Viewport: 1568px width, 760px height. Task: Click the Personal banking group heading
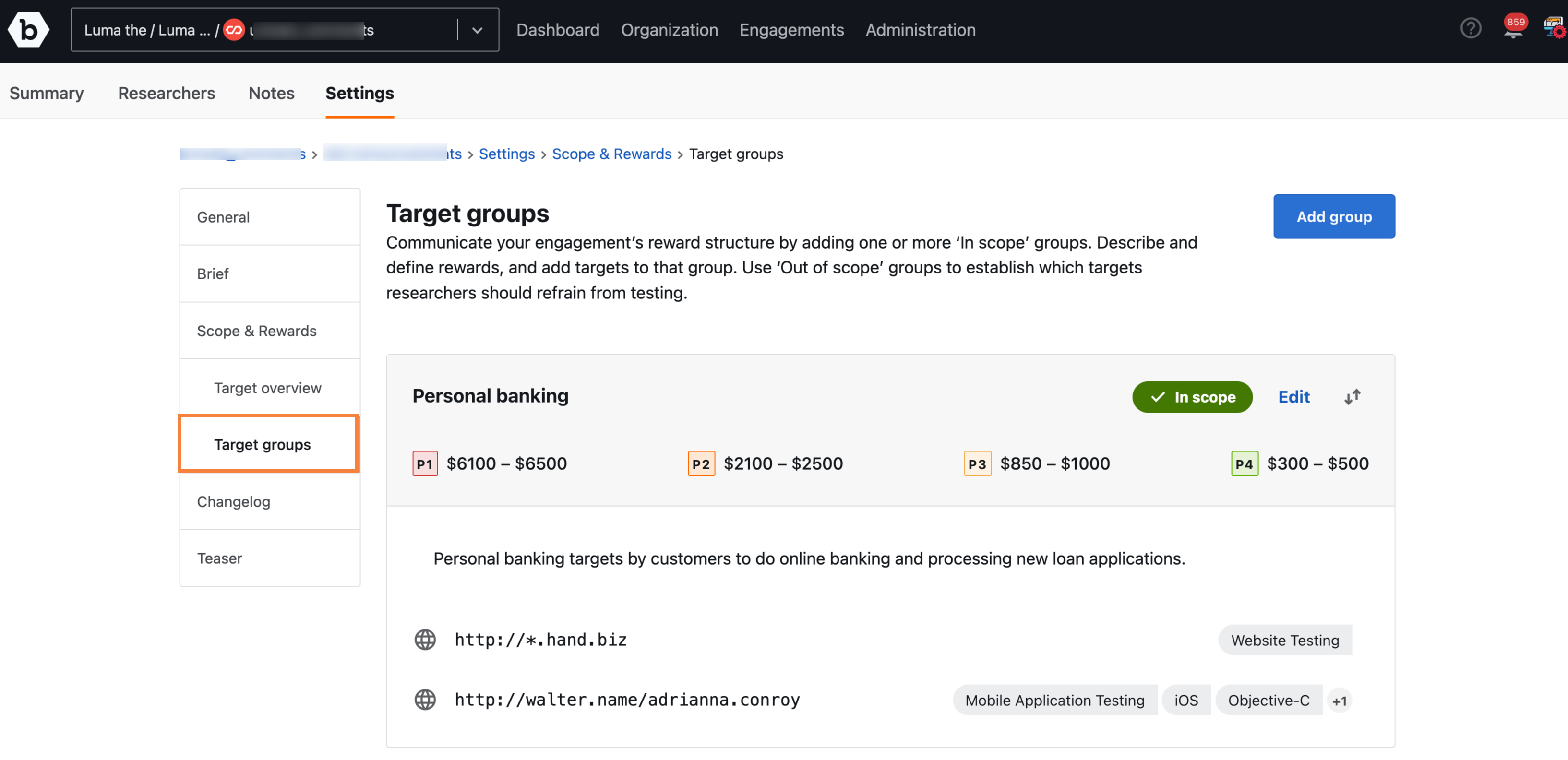pos(490,395)
